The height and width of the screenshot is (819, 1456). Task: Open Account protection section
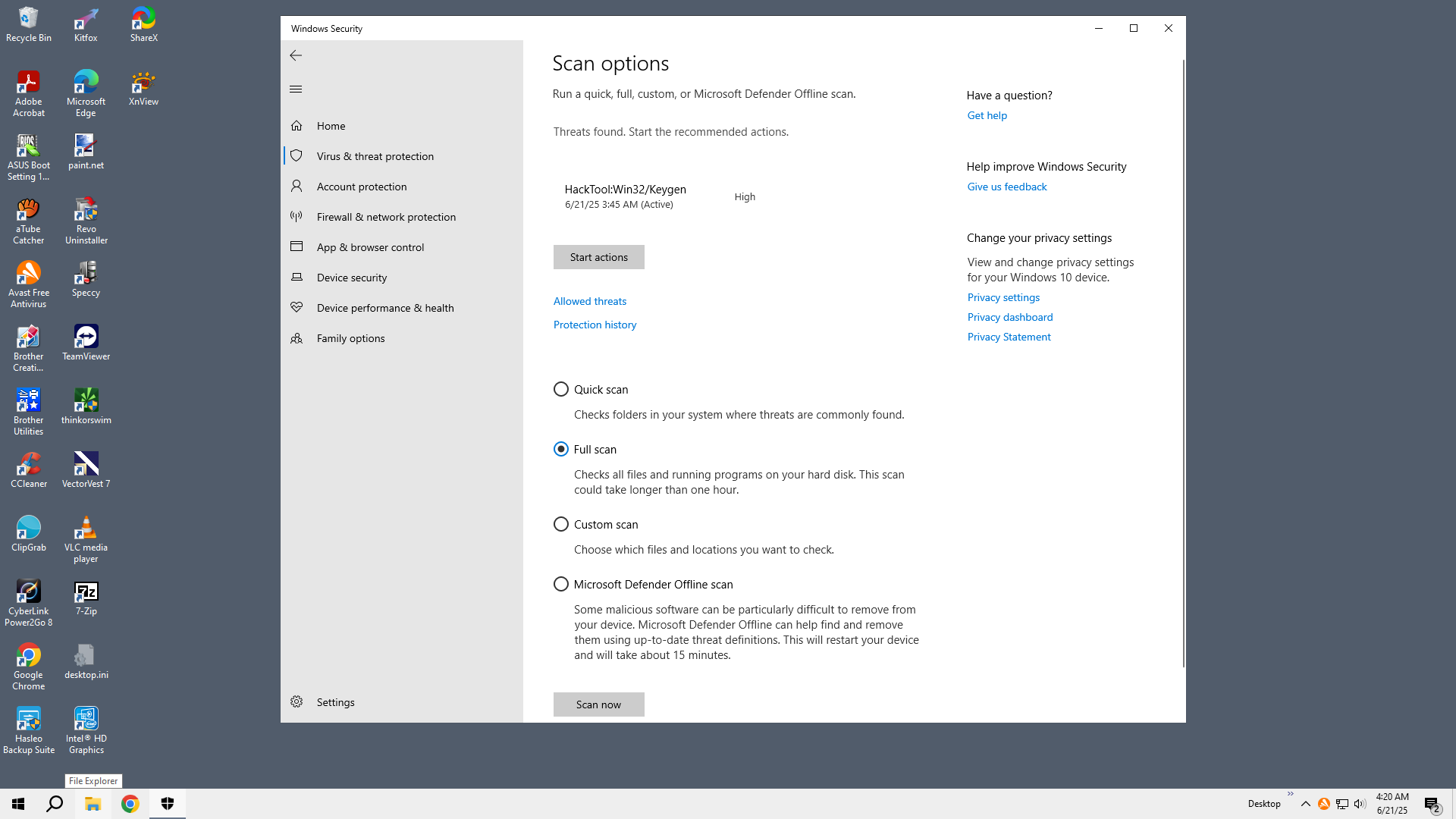point(402,187)
